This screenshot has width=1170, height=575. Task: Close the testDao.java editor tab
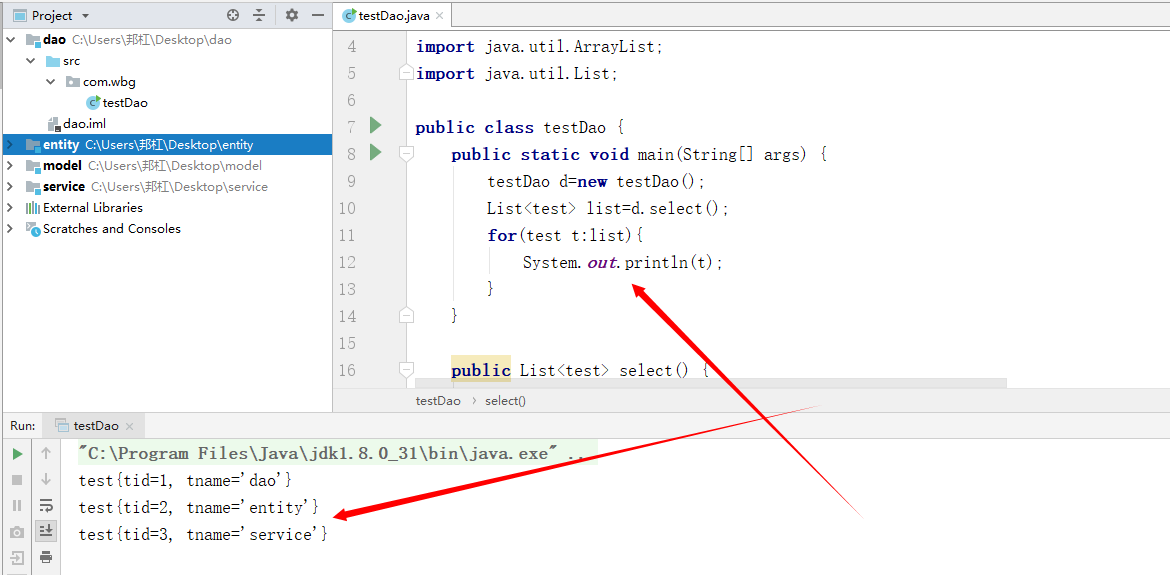click(439, 16)
